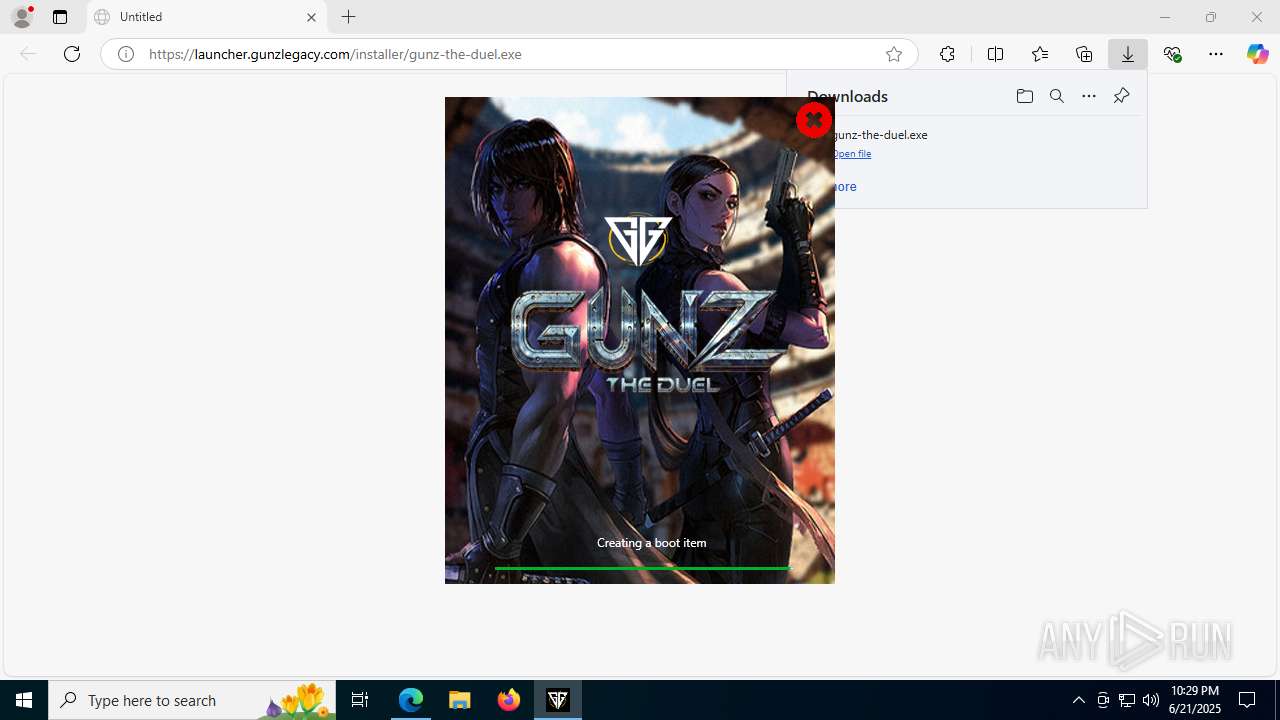The height and width of the screenshot is (720, 1280).
Task: Click the installer green progress bar
Action: 643,568
